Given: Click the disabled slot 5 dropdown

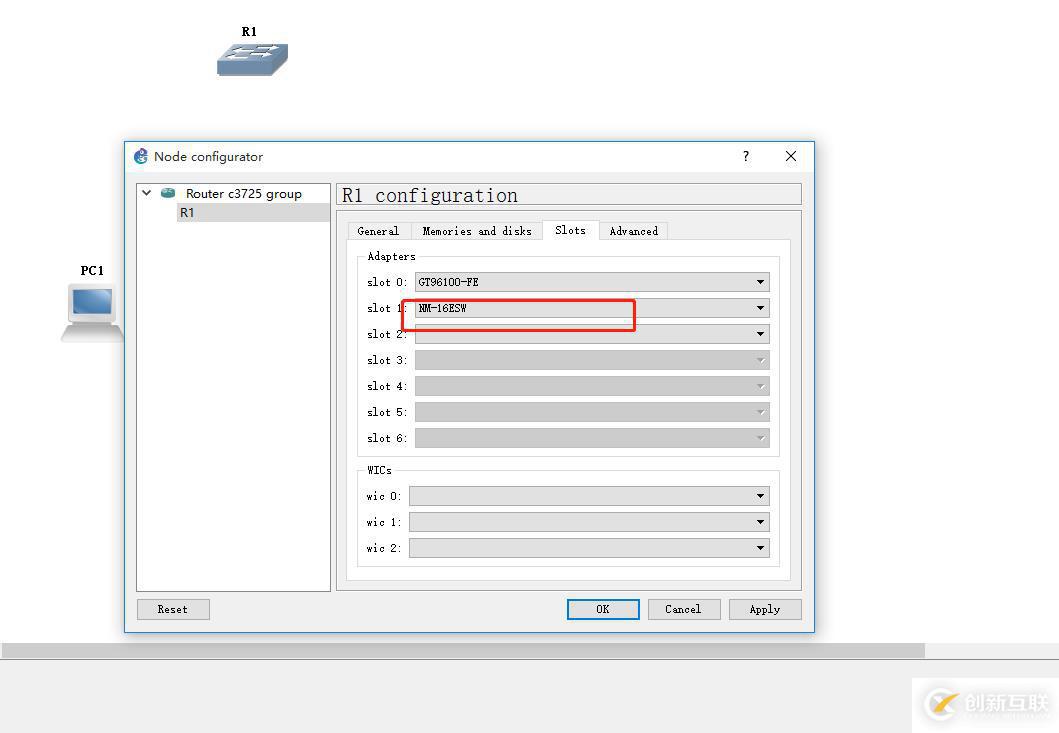Looking at the screenshot, I should (x=592, y=412).
